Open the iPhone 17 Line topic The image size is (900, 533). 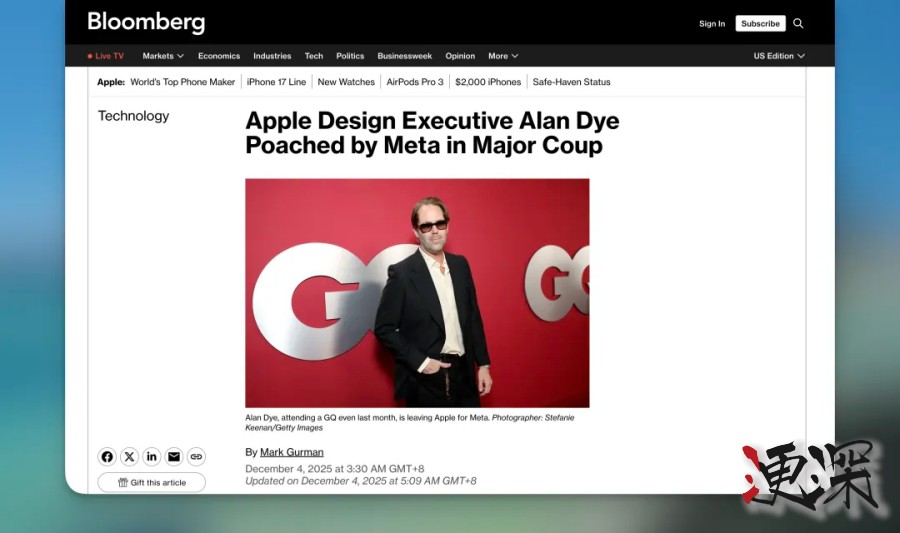[276, 82]
